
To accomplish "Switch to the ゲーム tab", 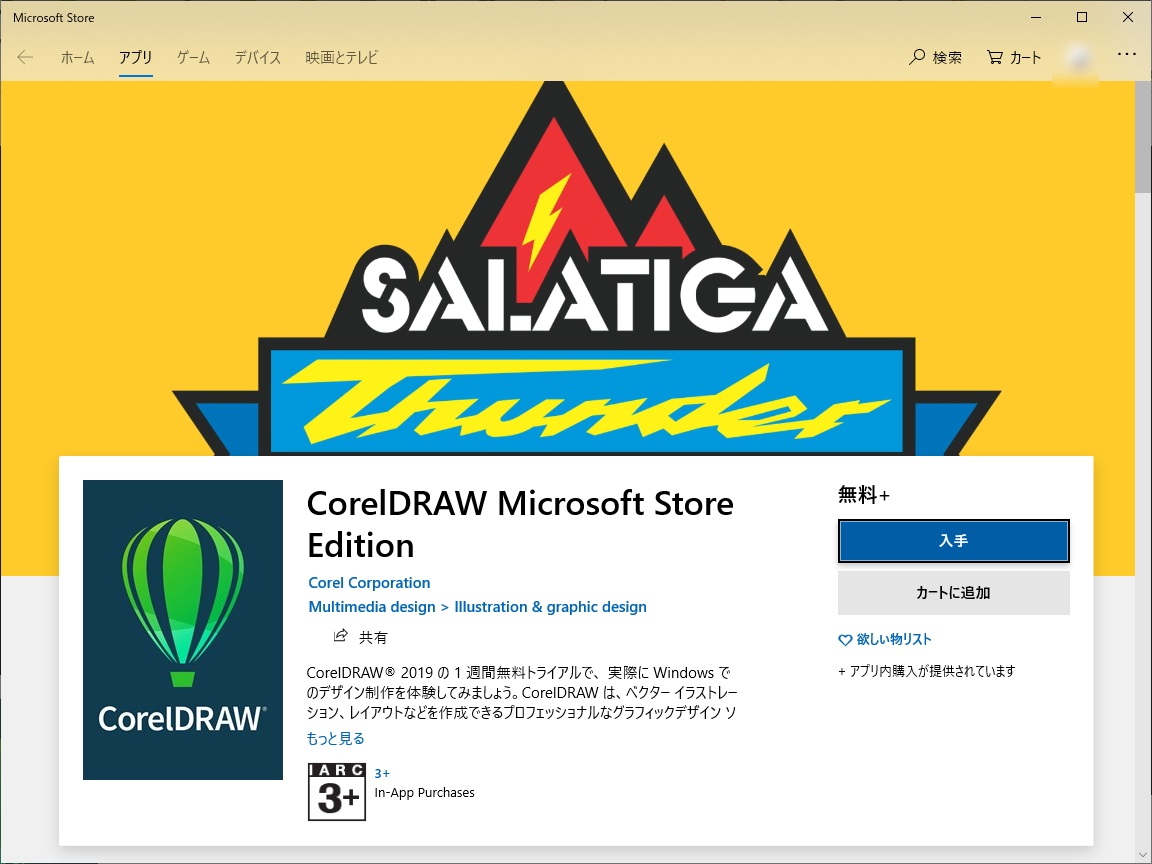I will (192, 58).
